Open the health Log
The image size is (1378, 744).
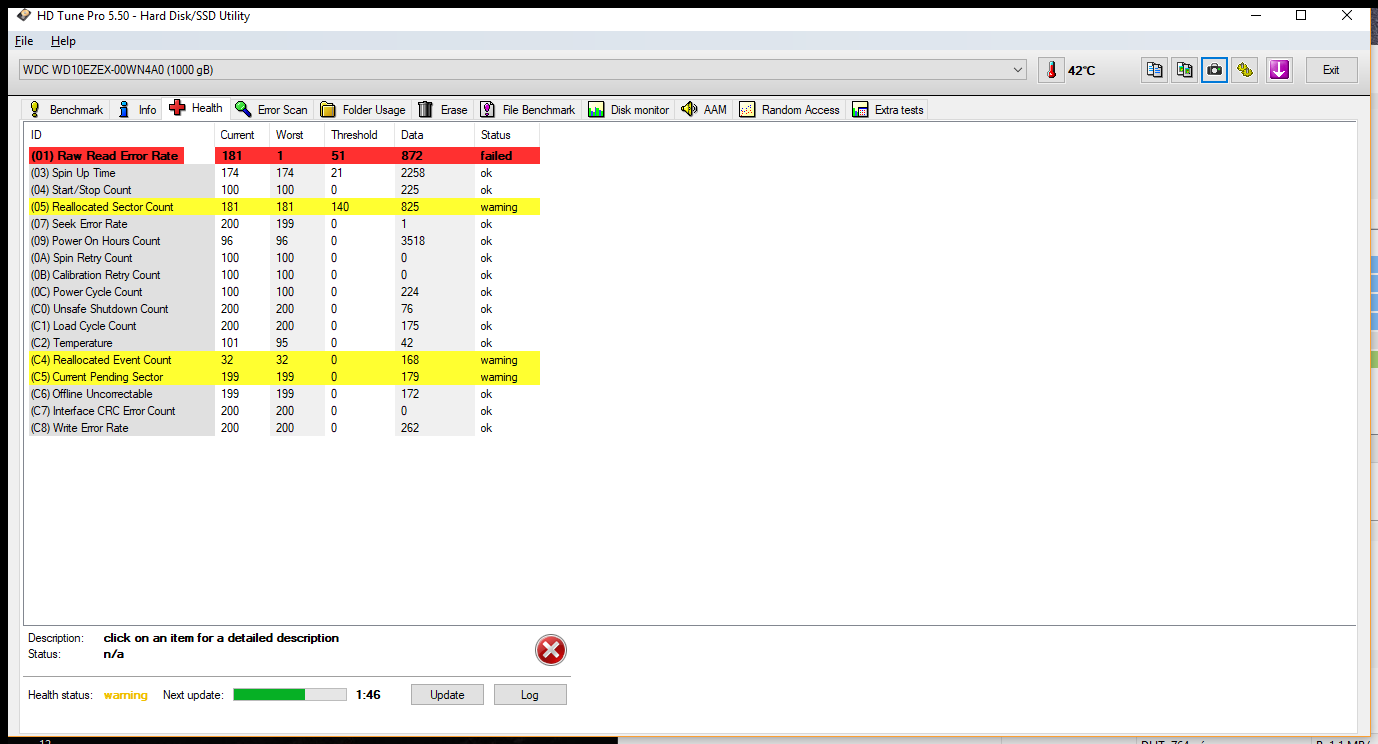(530, 695)
